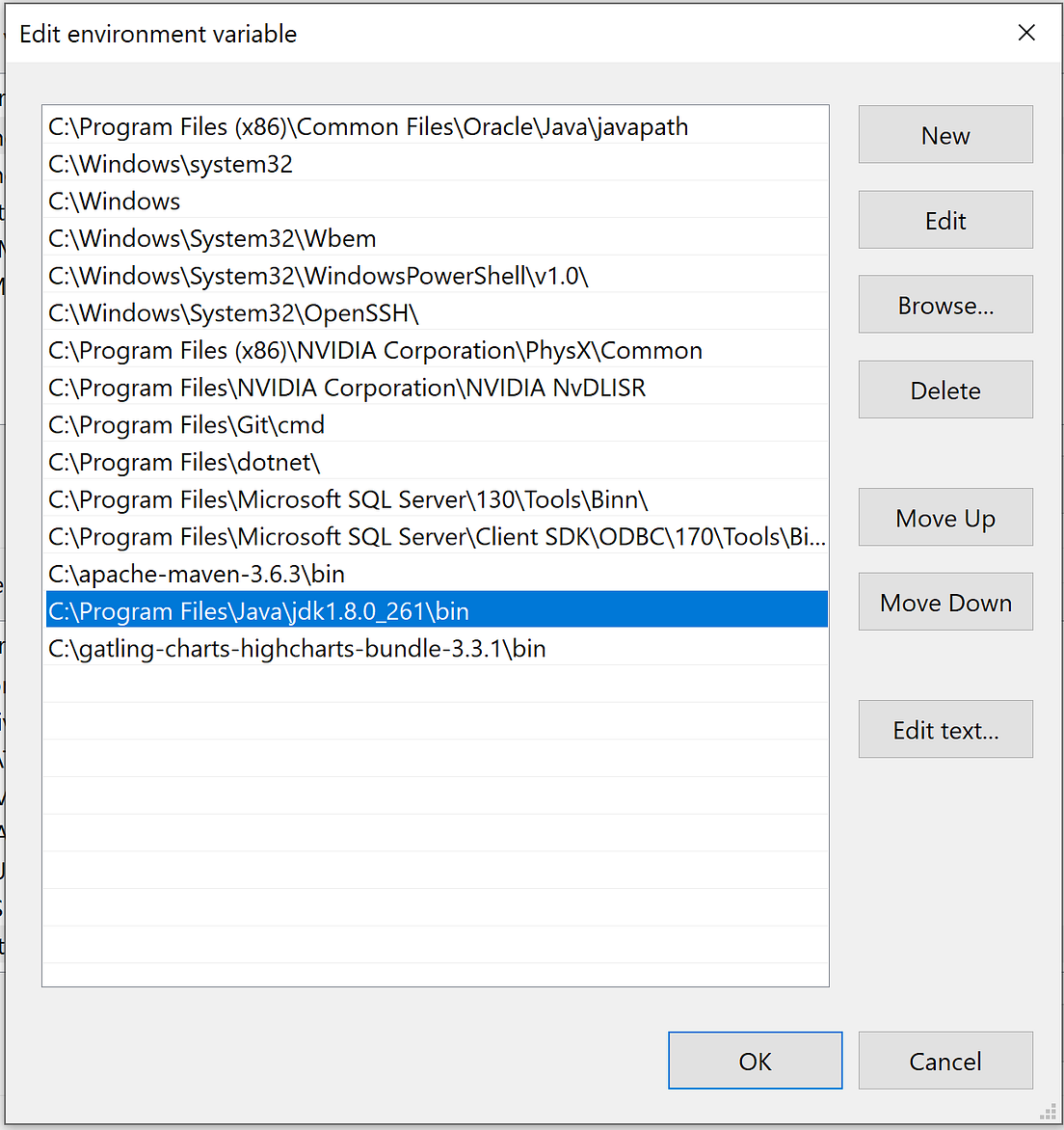Select the Oracle Java javapath entry

(366, 126)
